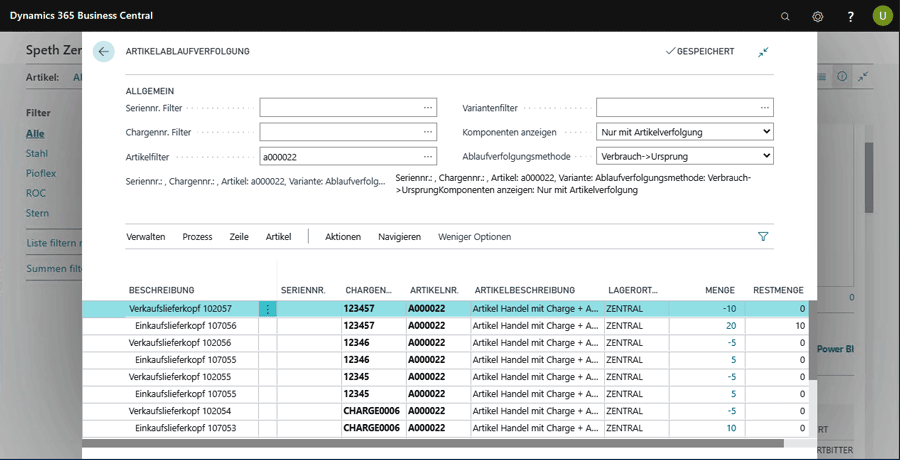Image resolution: width=900 pixels, height=460 pixels.
Task: Open lookup dots of the Artikelfilter field
Action: point(428,156)
